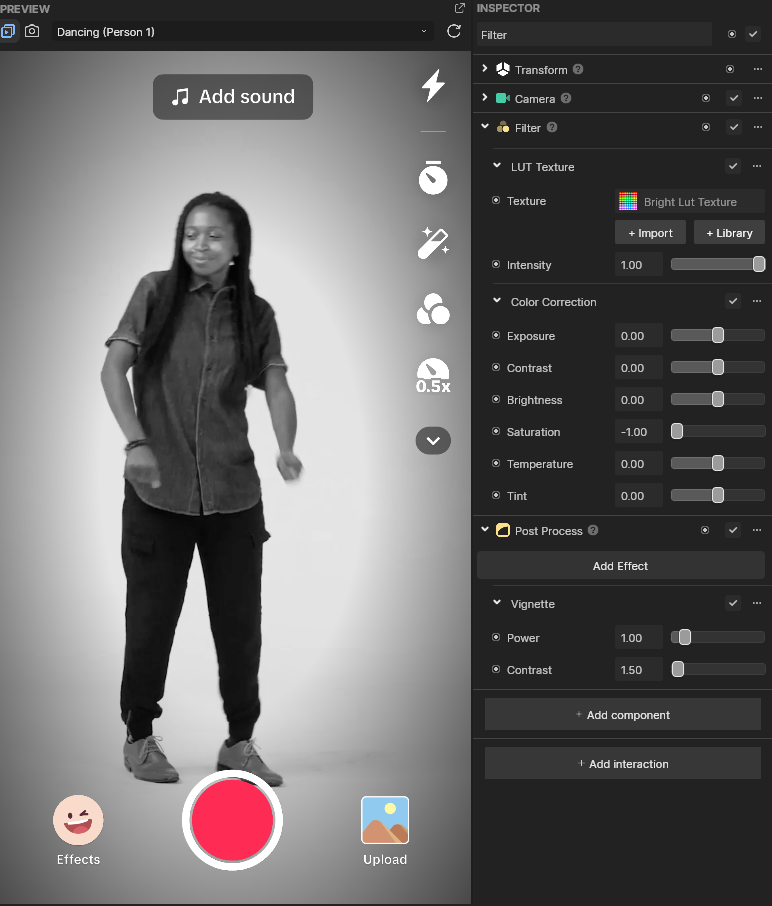
Task: Open the timer stopwatch icon in preview
Action: tap(433, 177)
